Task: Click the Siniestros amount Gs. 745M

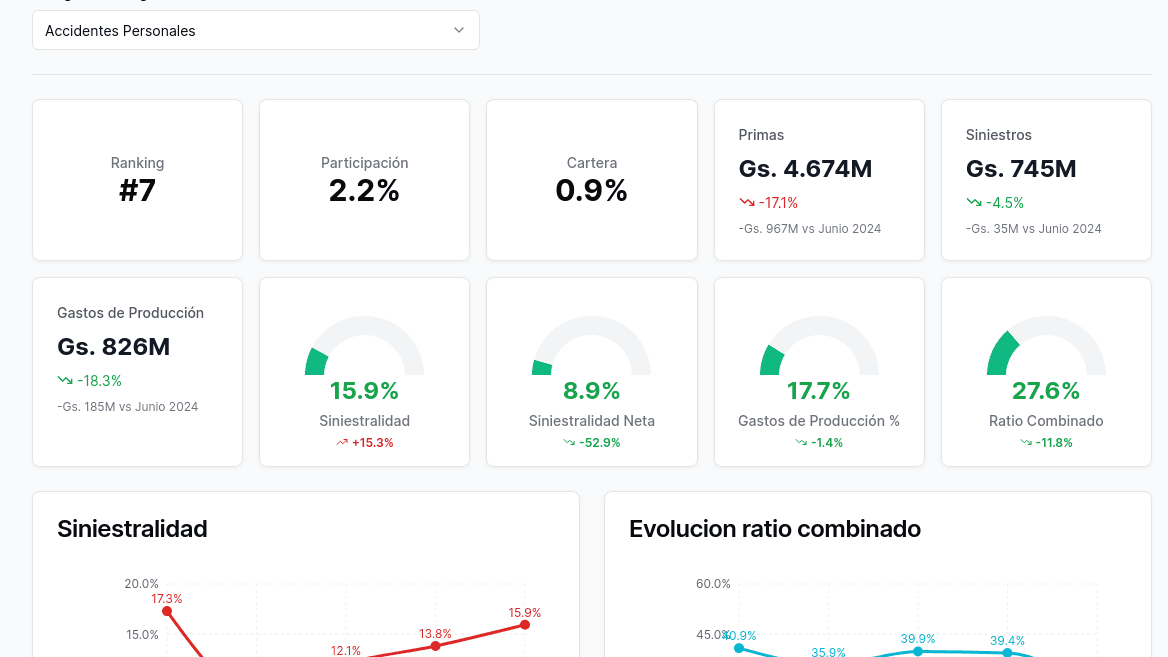Action: [x=1021, y=169]
